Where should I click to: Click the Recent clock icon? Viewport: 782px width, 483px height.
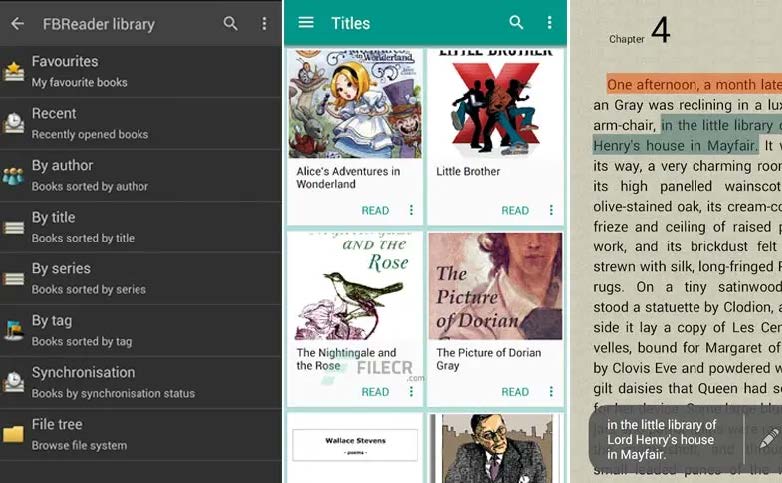(x=13, y=123)
